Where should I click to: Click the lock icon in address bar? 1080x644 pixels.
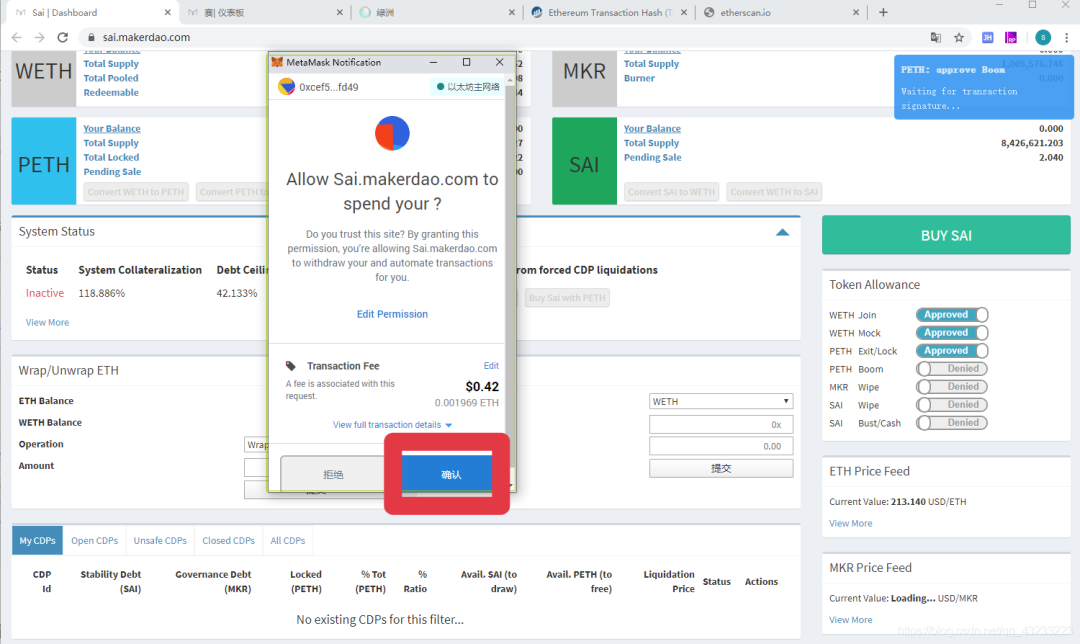(x=91, y=37)
